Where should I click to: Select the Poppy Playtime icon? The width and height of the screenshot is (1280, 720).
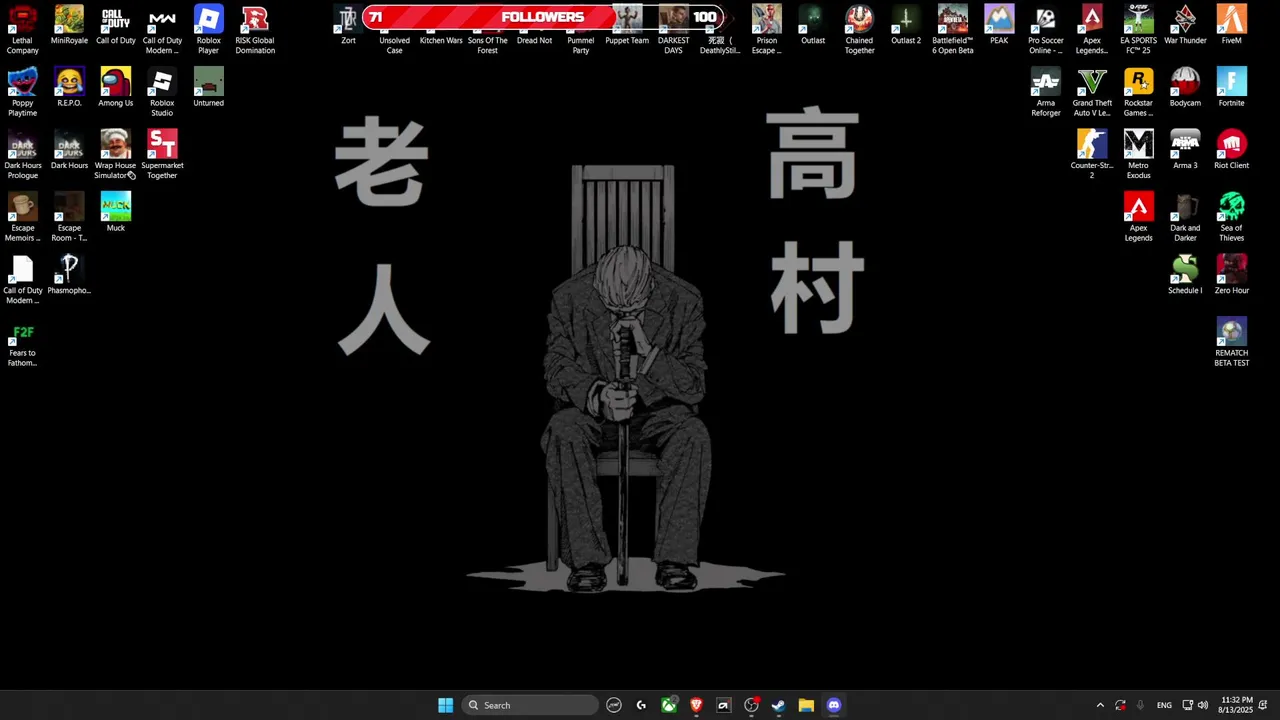tap(22, 93)
